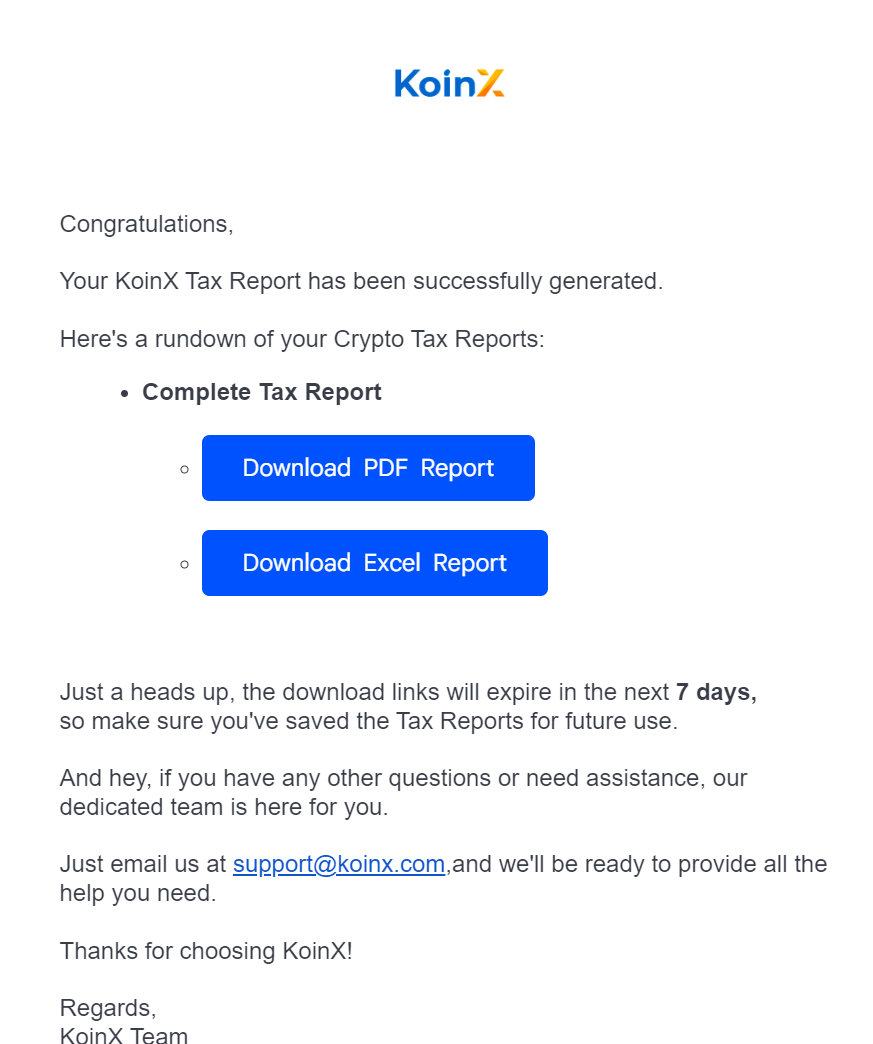
Task: Open the support@koinx.com email link
Action: point(339,864)
